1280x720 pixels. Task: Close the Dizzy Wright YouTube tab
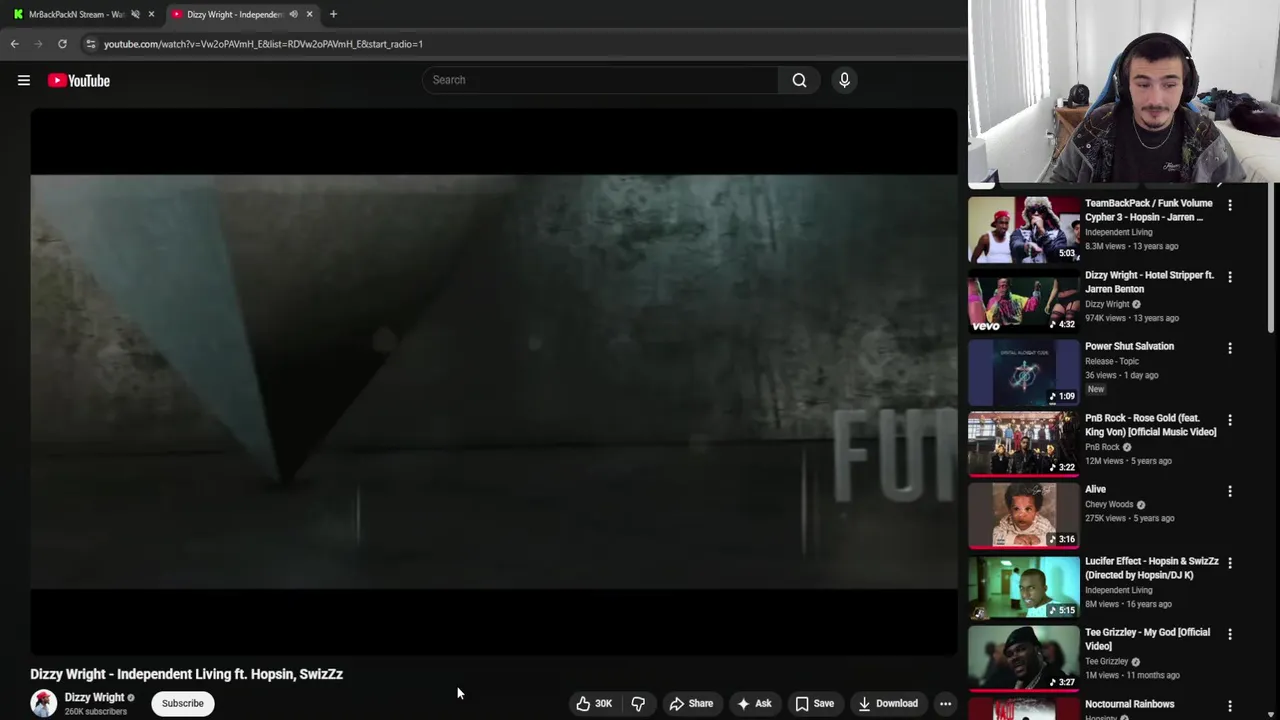point(309,14)
